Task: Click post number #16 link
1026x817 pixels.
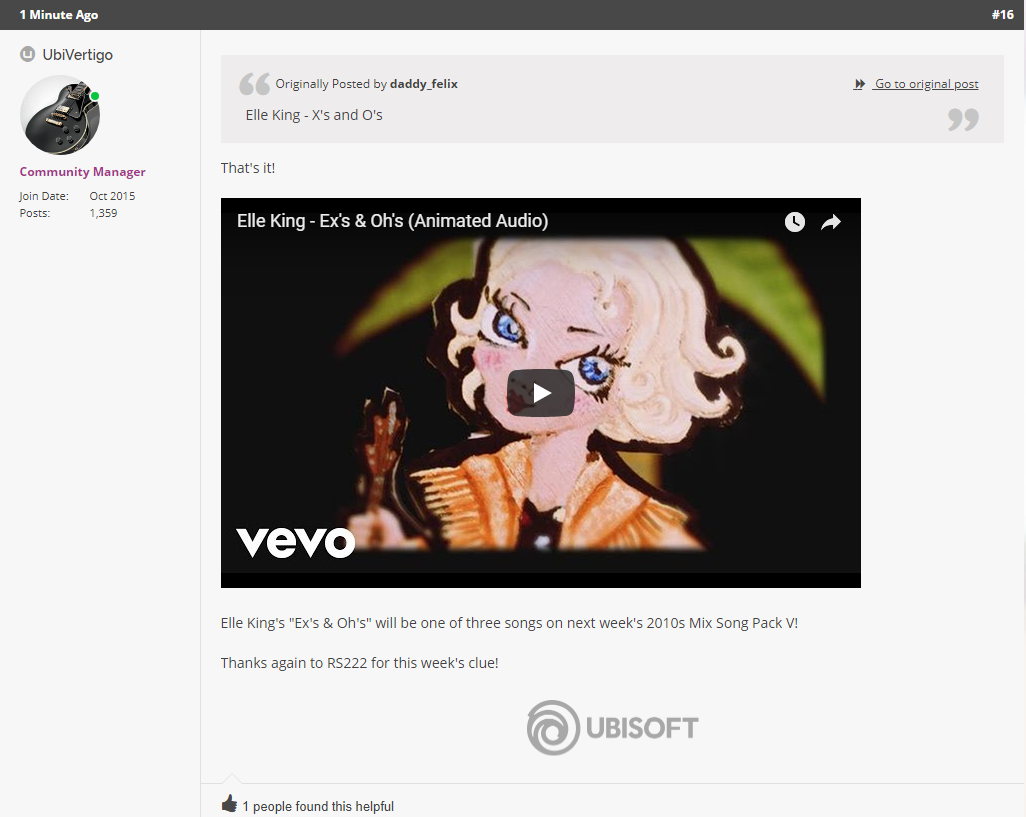Action: [x=1002, y=14]
